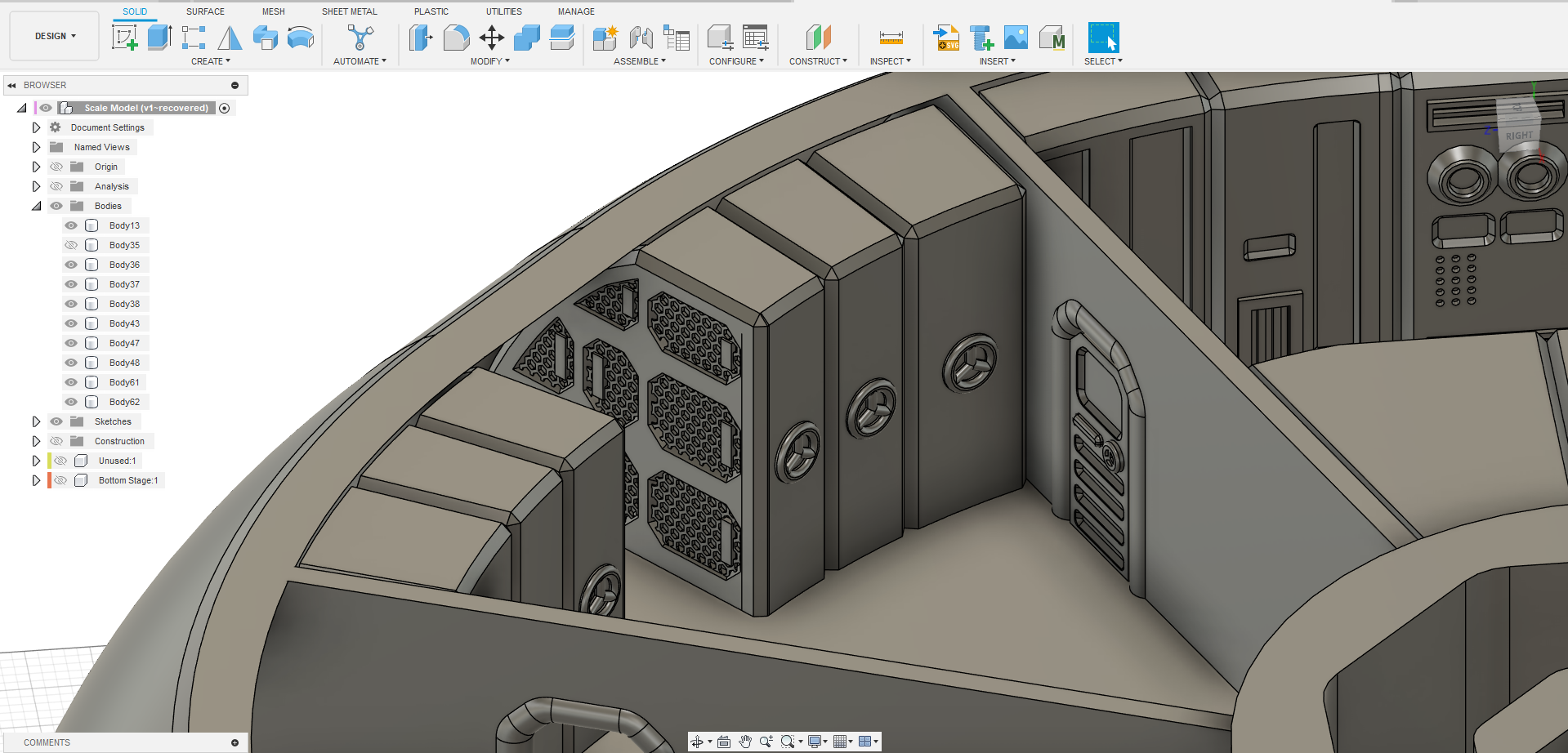1568x753 pixels.
Task: Collapse the Bodies folder
Action: (36, 206)
